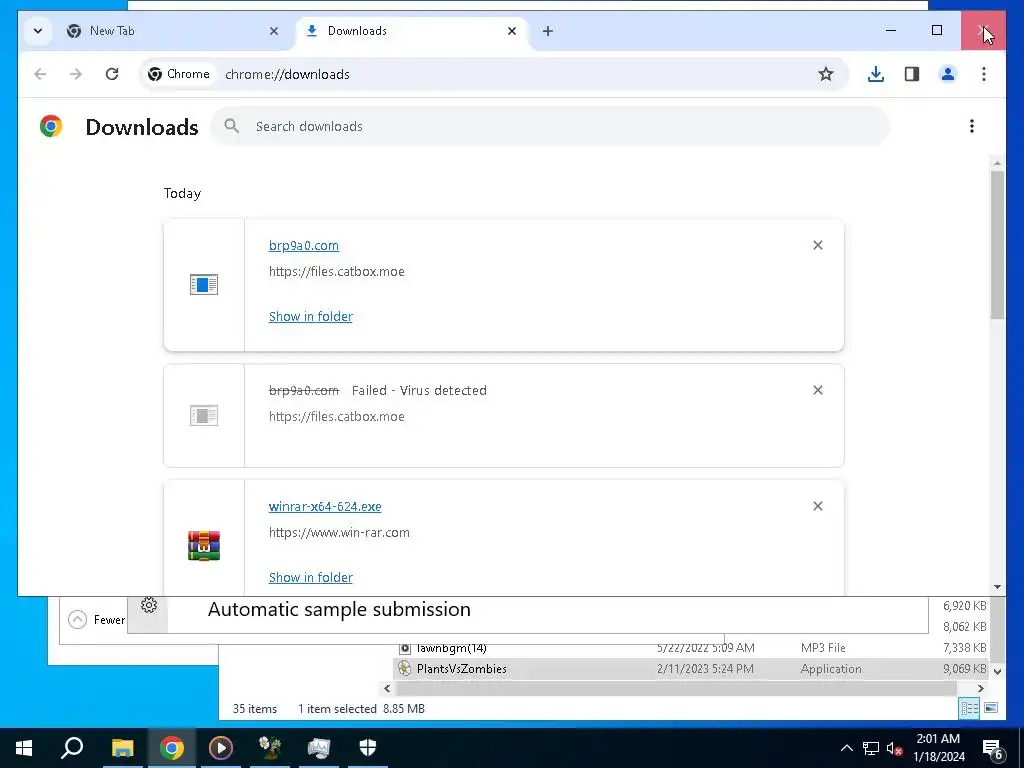Click the Chrome site info chip
This screenshot has width=1024, height=768.
178,74
